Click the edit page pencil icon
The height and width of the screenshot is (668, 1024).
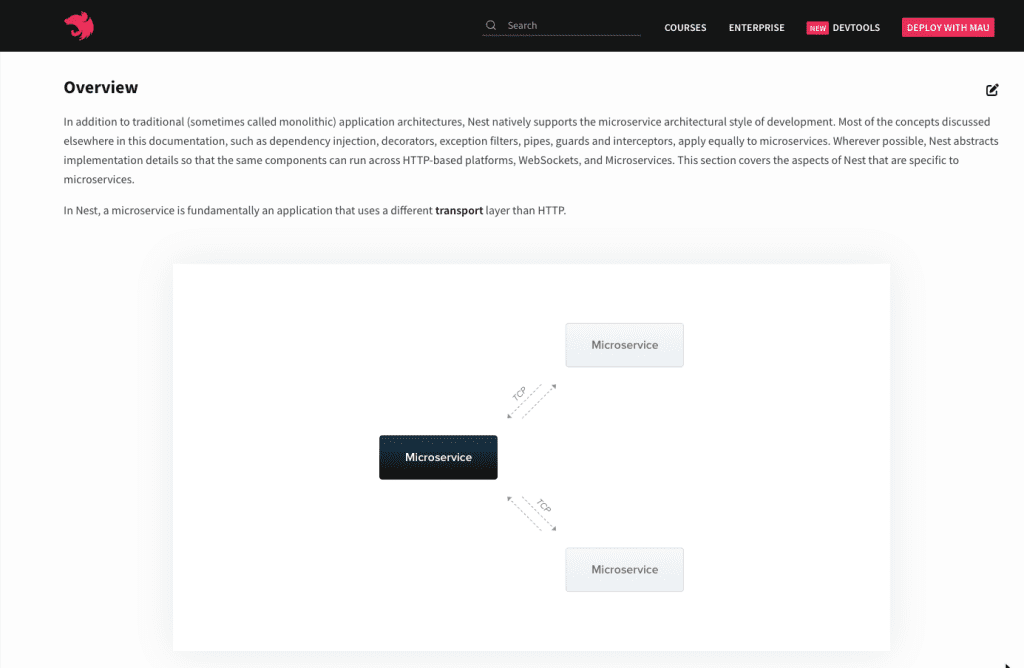tap(992, 89)
